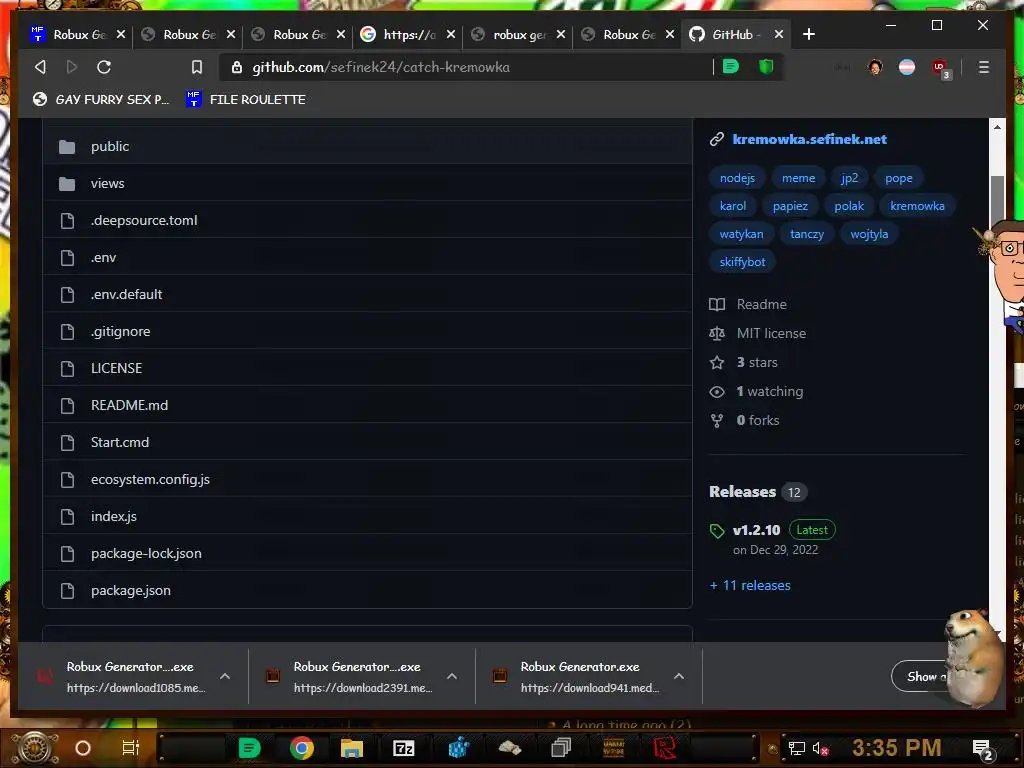The height and width of the screenshot is (768, 1024).
Task: Click the nodejs topic tag
Action: pos(737,178)
